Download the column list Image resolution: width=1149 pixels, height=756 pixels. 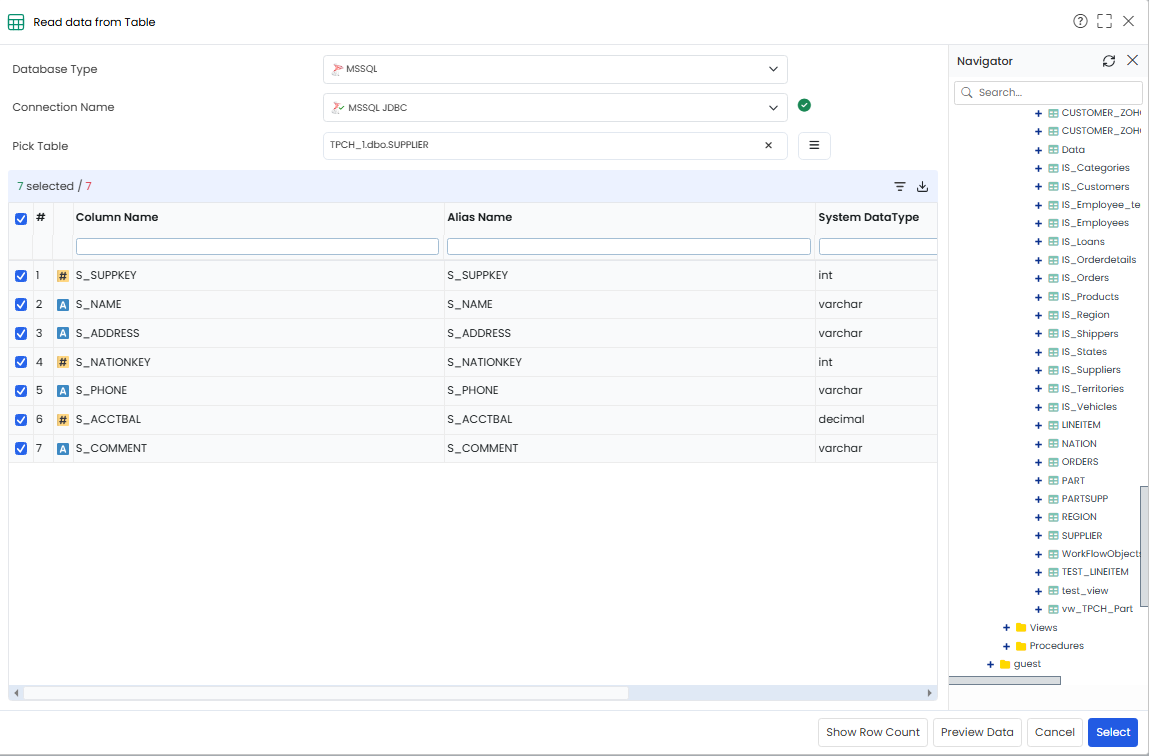tap(923, 187)
